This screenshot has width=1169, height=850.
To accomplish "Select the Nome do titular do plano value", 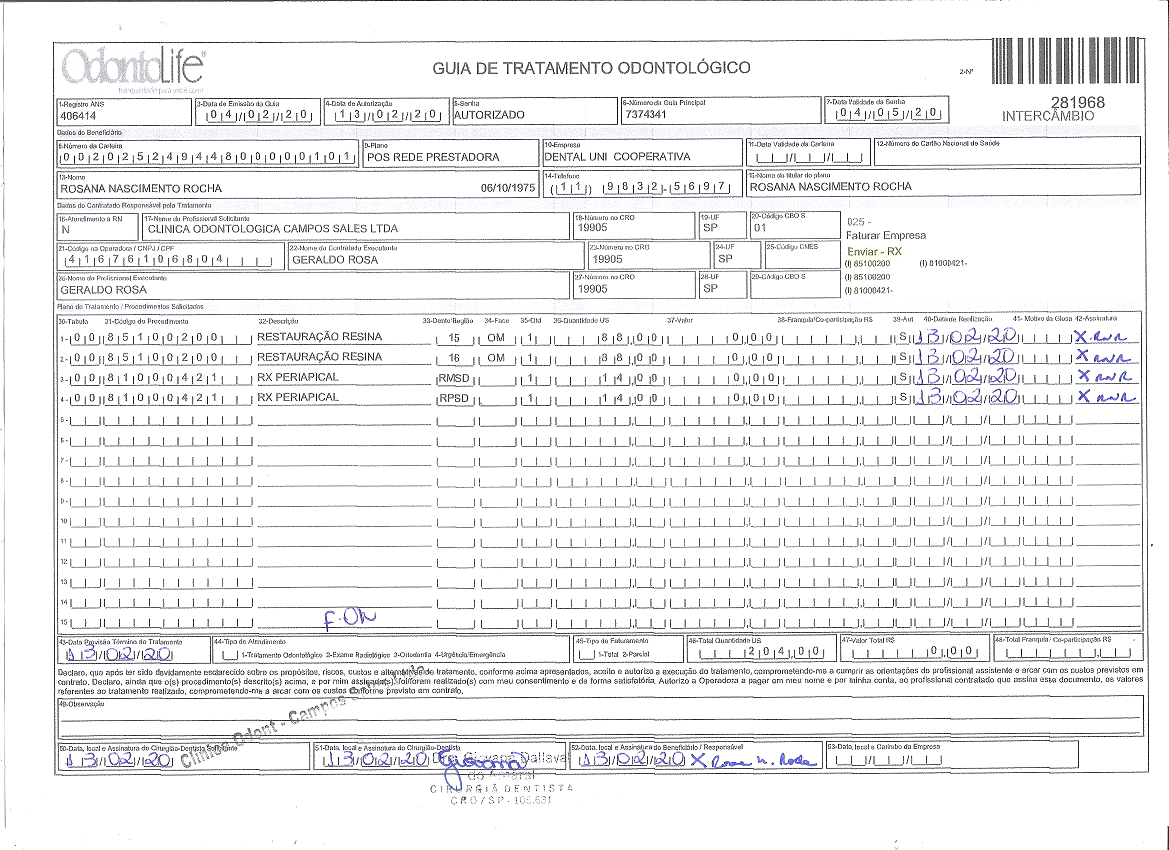I will (831, 186).
